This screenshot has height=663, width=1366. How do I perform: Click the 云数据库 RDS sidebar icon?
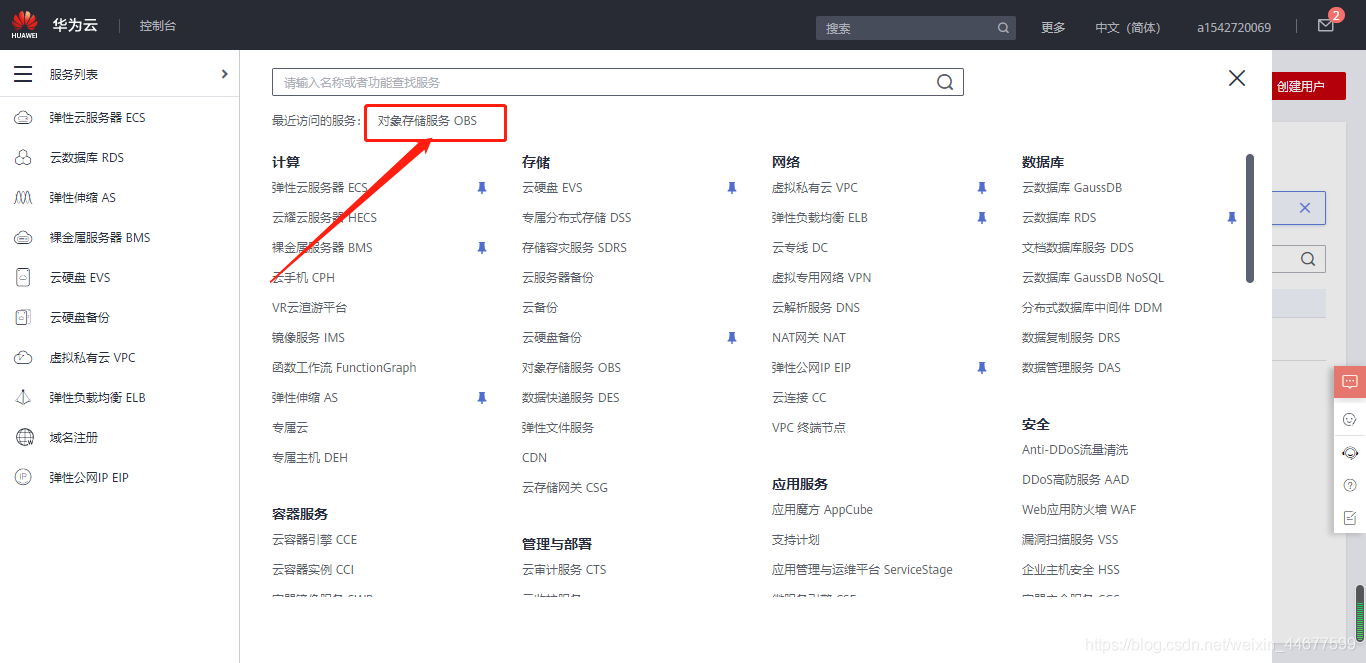[23, 158]
